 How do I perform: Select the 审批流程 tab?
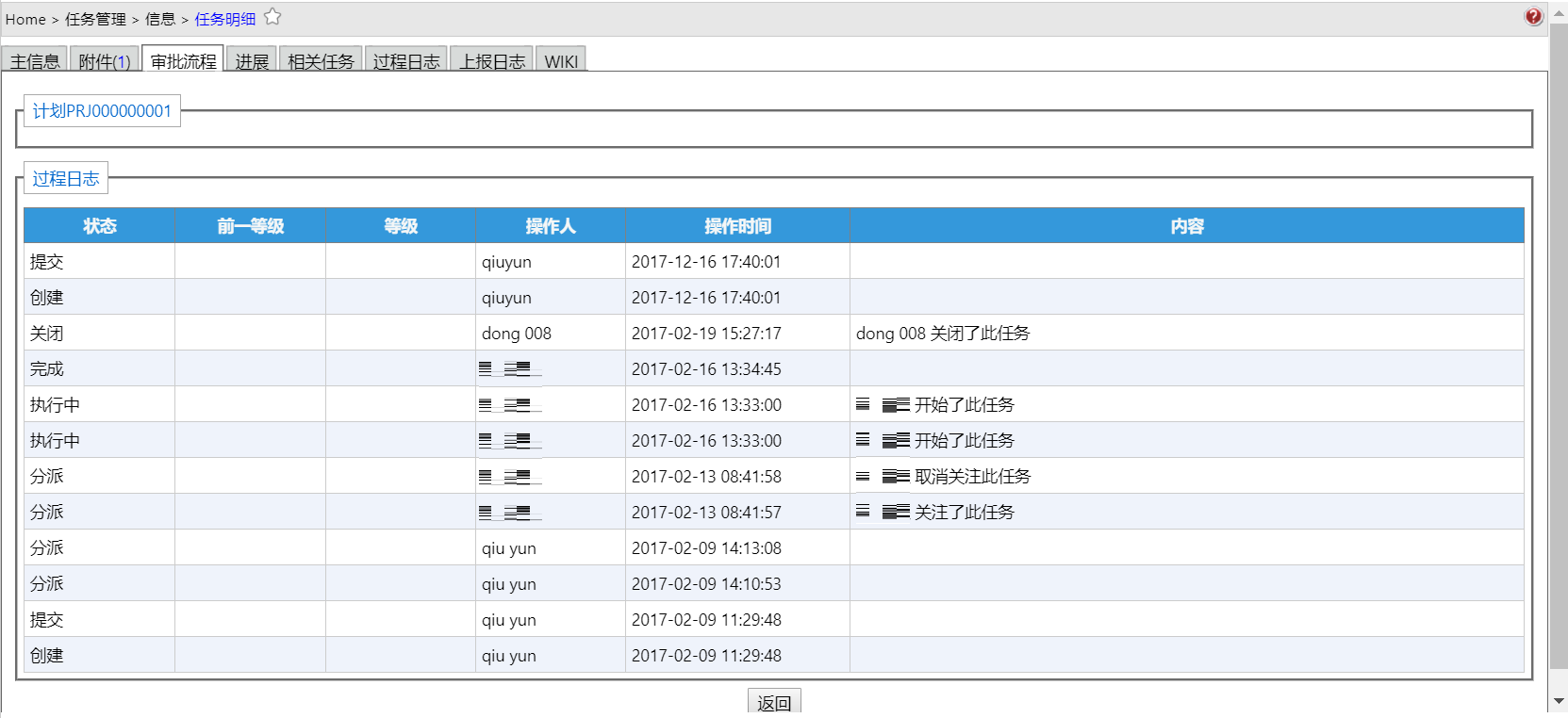tap(183, 60)
